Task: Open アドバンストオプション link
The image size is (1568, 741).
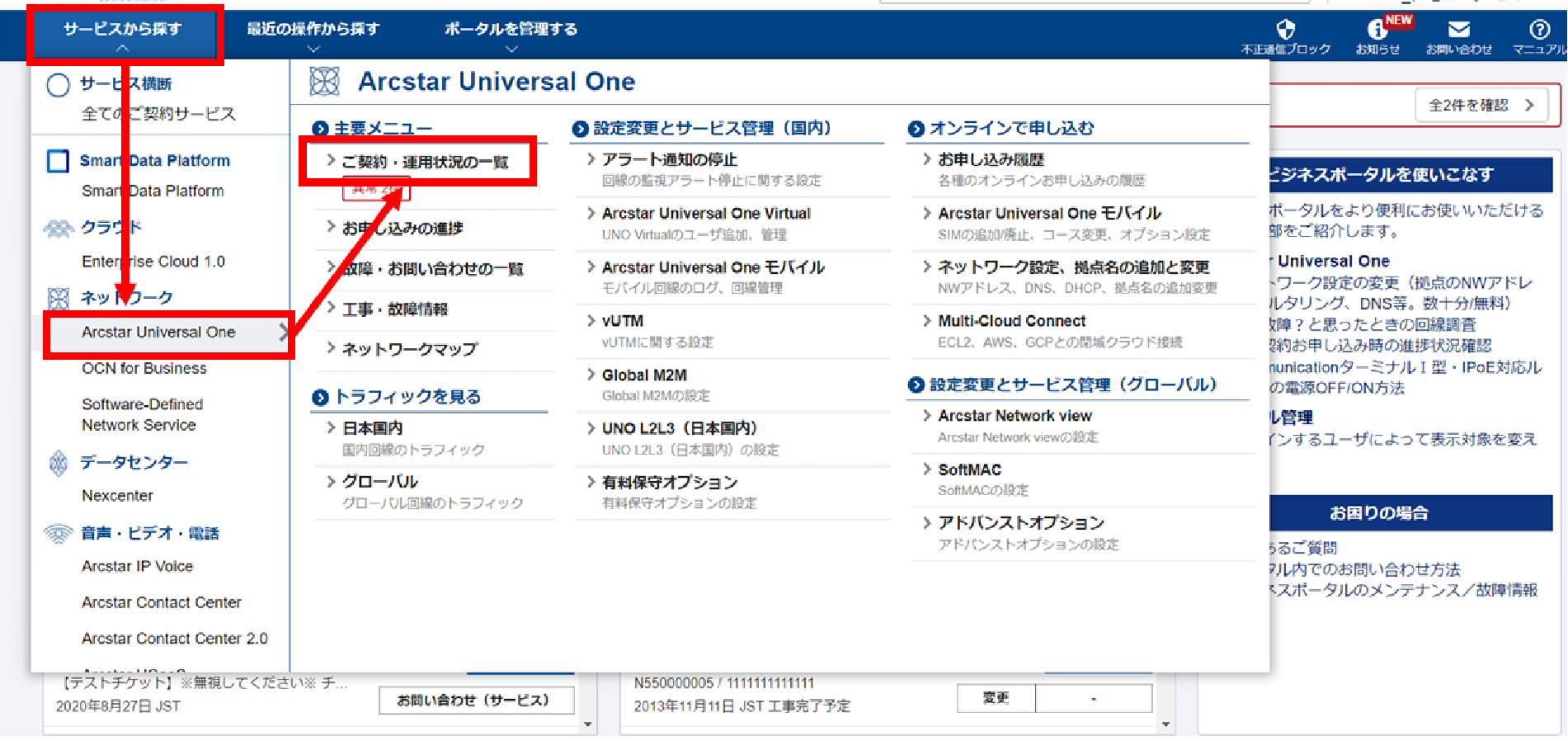Action: pyautogui.click(x=1021, y=523)
